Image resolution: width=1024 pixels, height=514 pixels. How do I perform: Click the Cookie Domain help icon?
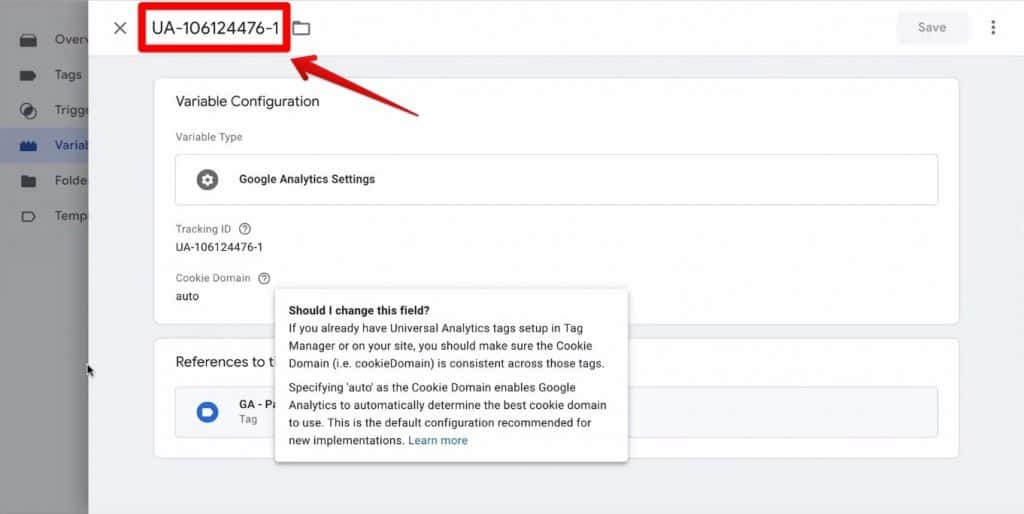tap(264, 278)
